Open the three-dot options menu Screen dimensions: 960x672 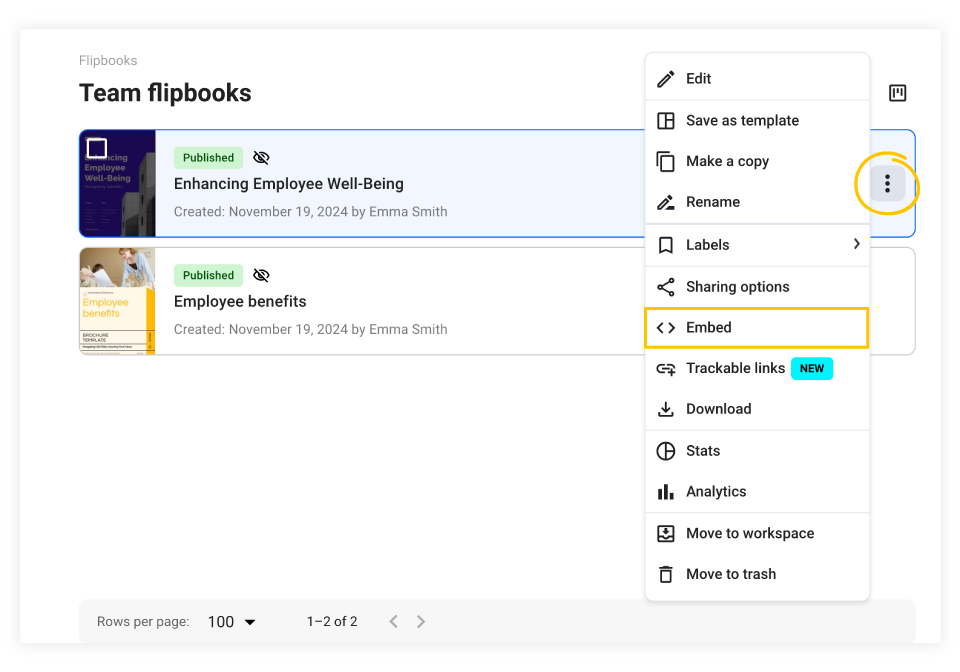point(887,183)
